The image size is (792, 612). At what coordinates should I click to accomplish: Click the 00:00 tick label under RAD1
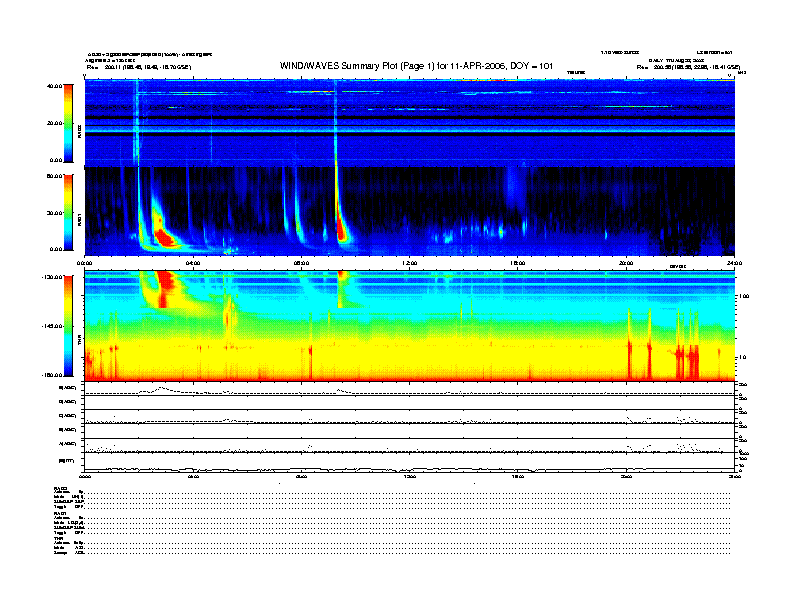(x=84, y=263)
